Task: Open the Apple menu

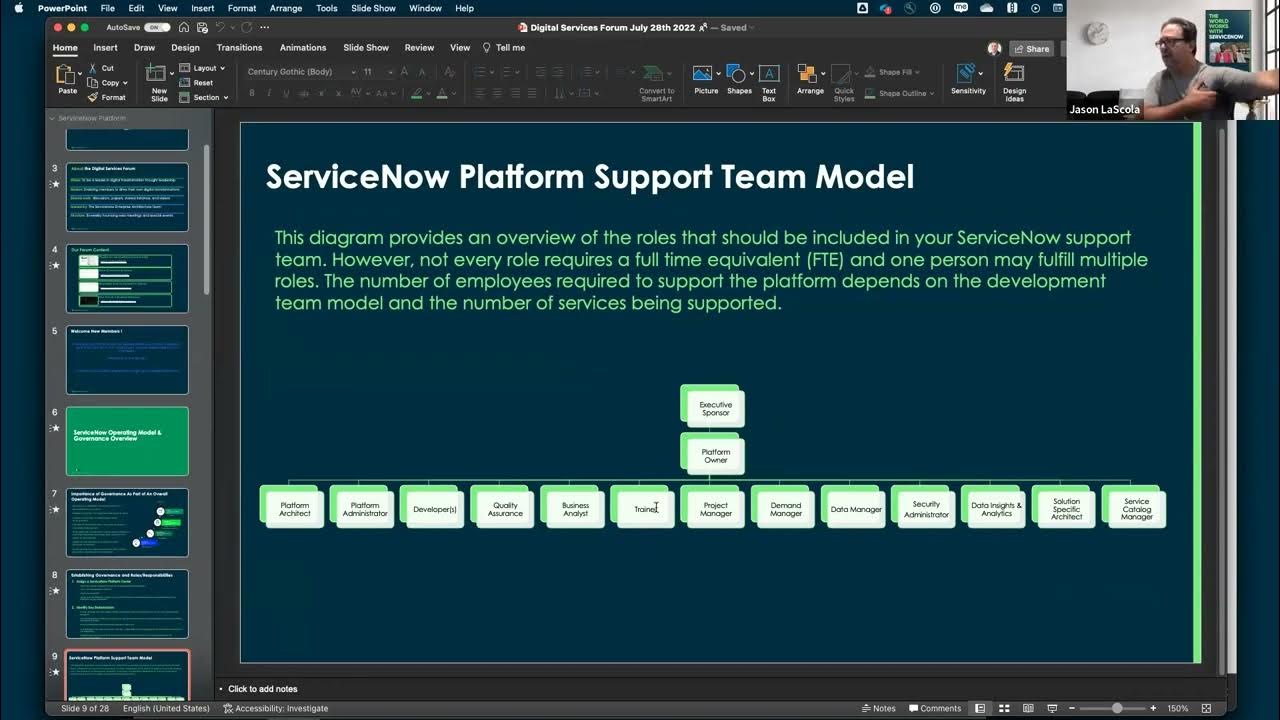Action: coord(18,8)
